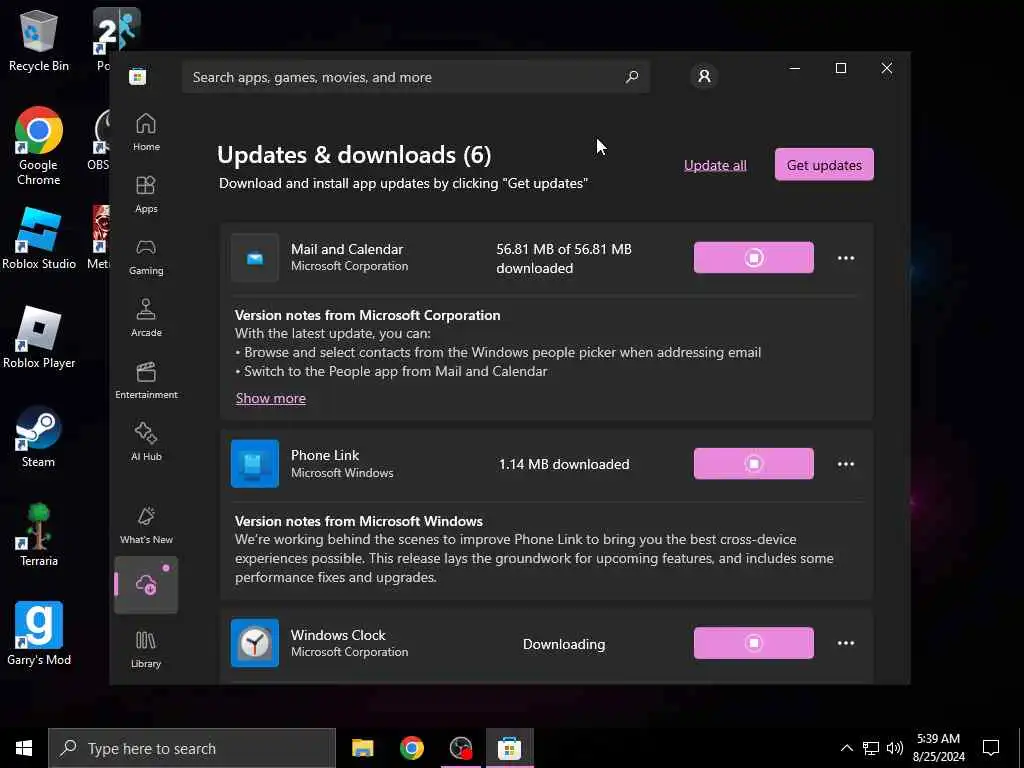Click the Phone Link app icon
The image size is (1024, 768).
click(x=255, y=464)
